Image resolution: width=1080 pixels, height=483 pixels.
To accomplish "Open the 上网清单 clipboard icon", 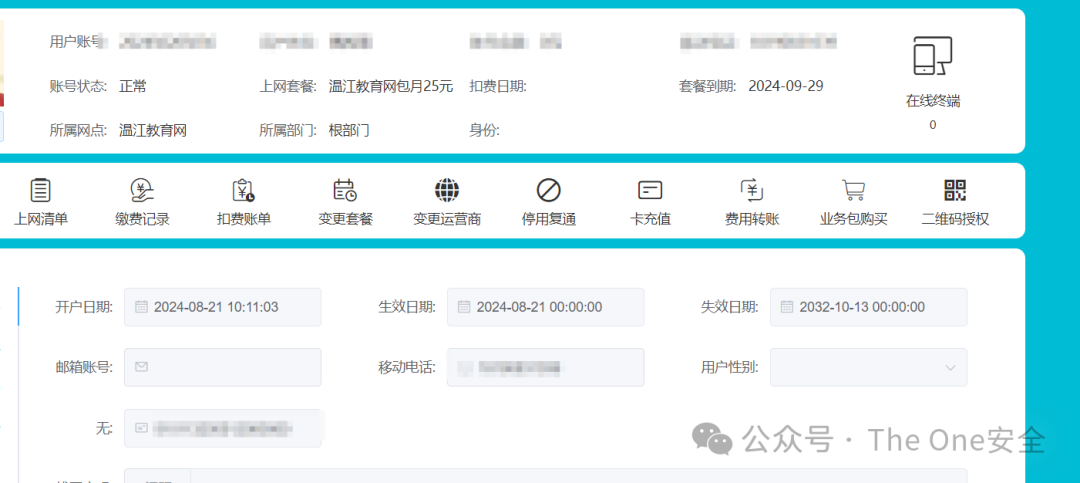I will [x=41, y=189].
